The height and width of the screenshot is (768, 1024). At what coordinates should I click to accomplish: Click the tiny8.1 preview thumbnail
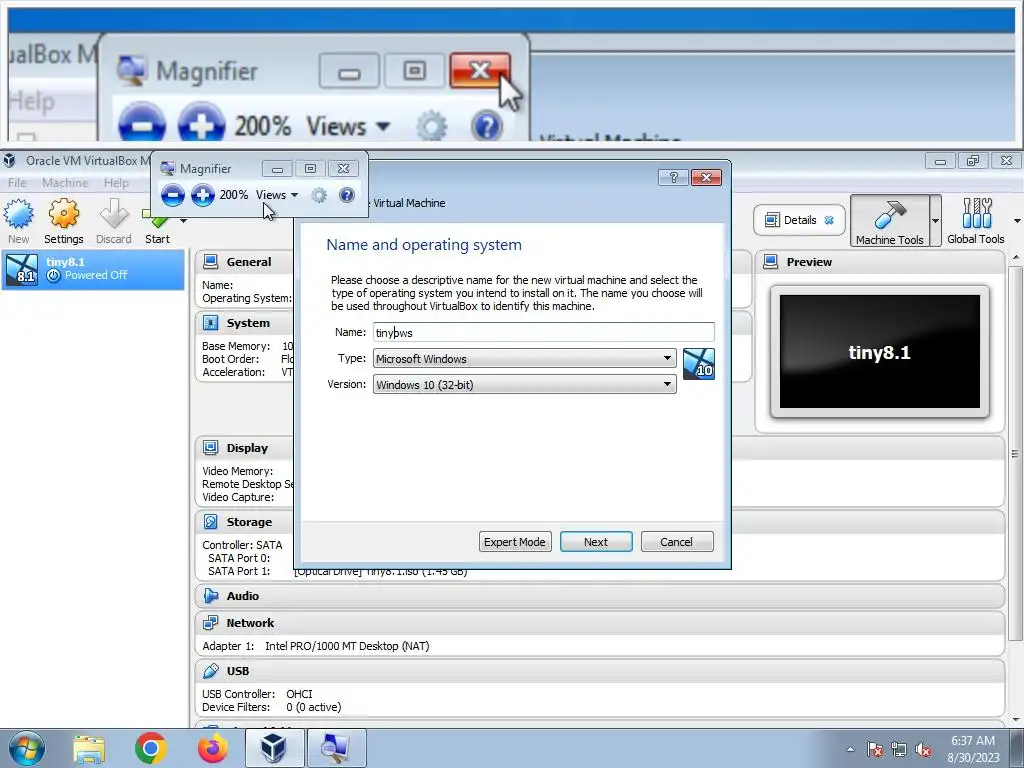[x=880, y=351]
